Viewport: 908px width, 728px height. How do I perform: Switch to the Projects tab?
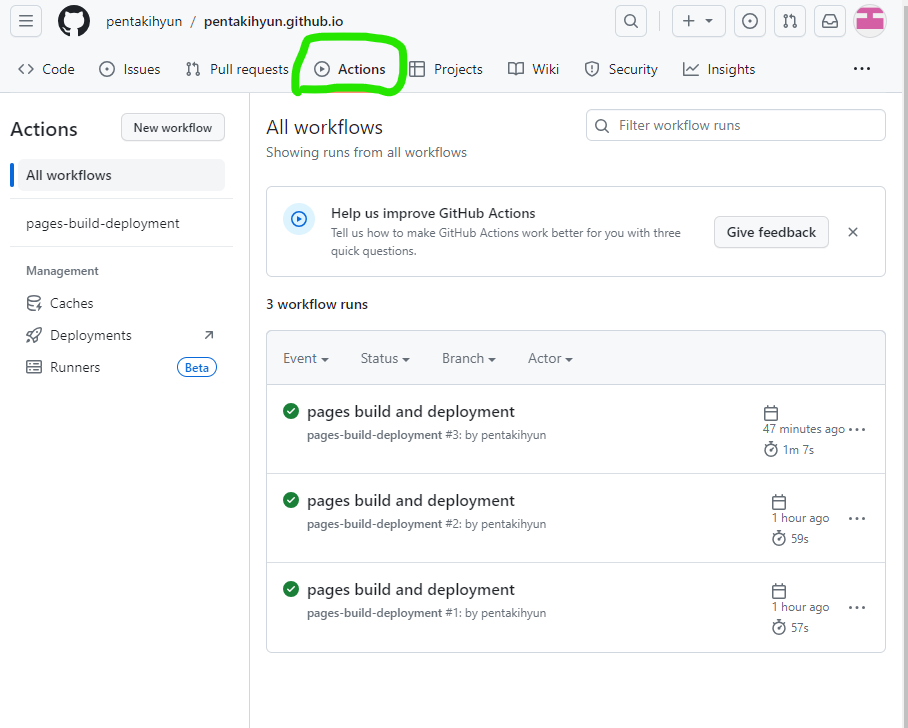pyautogui.click(x=446, y=69)
